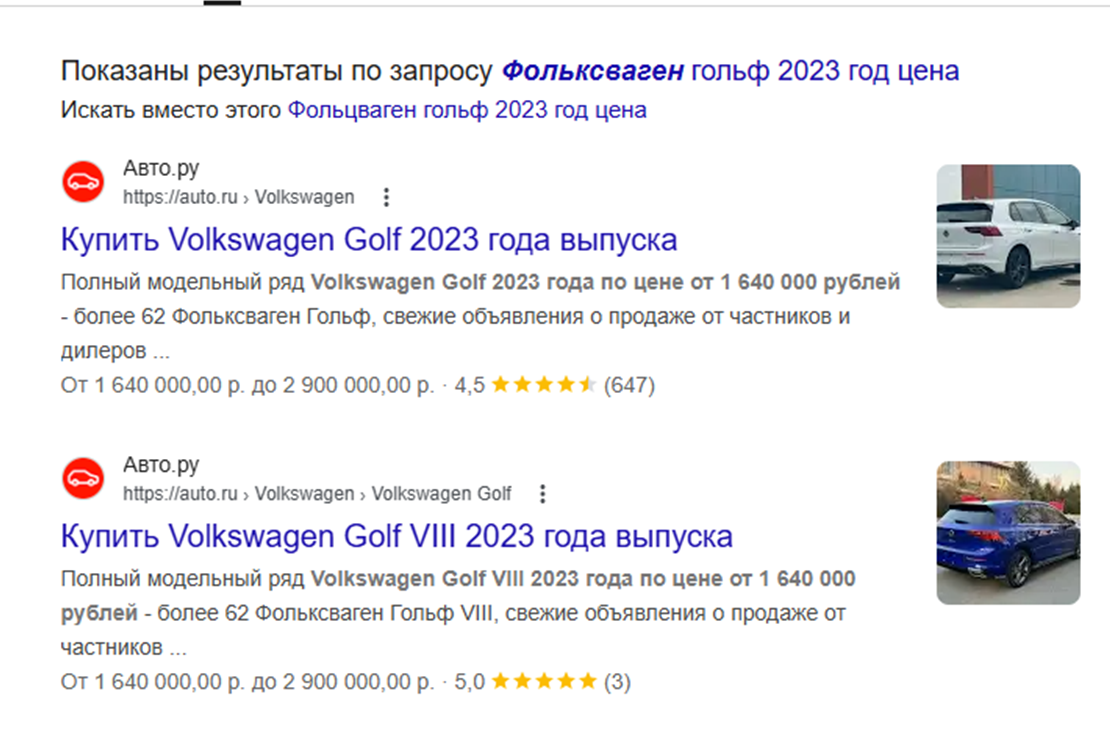The image size is (1110, 734).
Task: Click the corrected query 'Фольксваген гольф 2023 год цена'
Action: (730, 71)
